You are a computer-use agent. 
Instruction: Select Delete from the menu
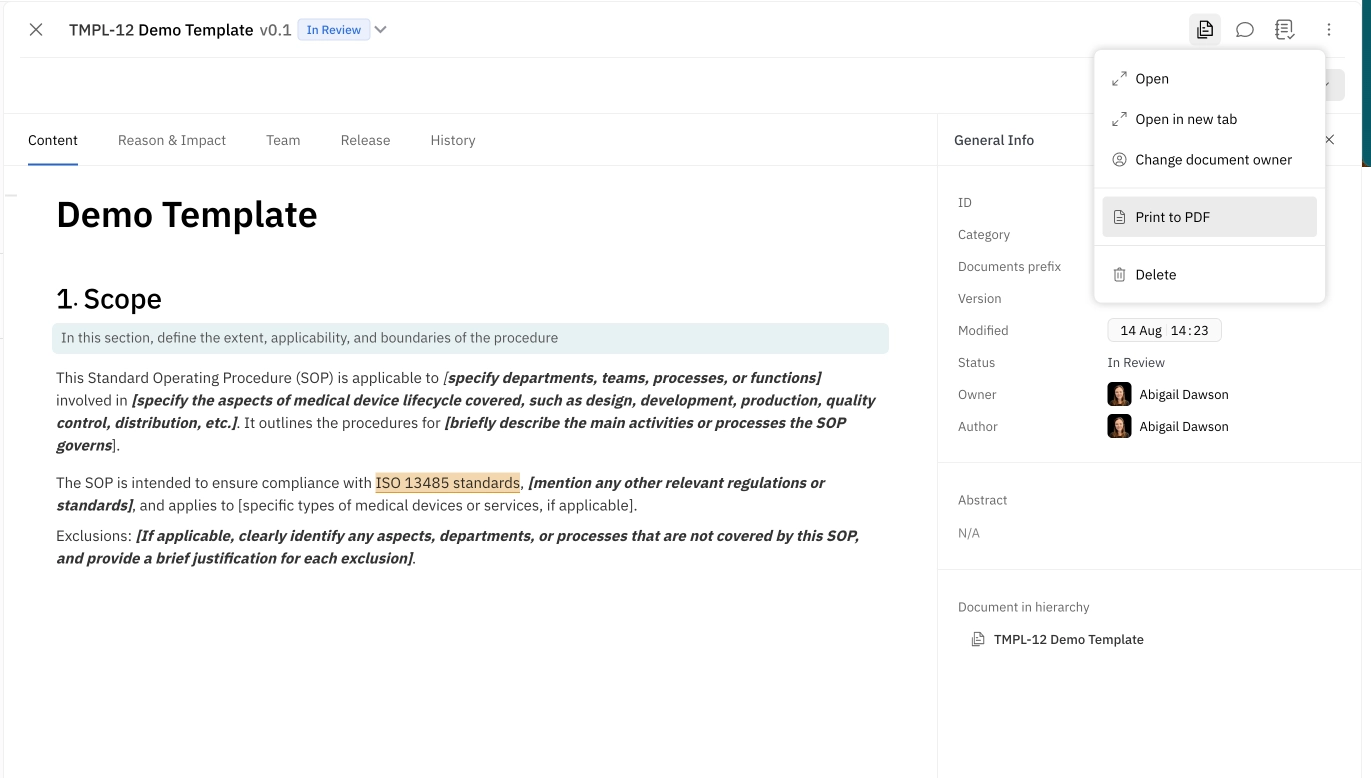pyautogui.click(x=1155, y=275)
